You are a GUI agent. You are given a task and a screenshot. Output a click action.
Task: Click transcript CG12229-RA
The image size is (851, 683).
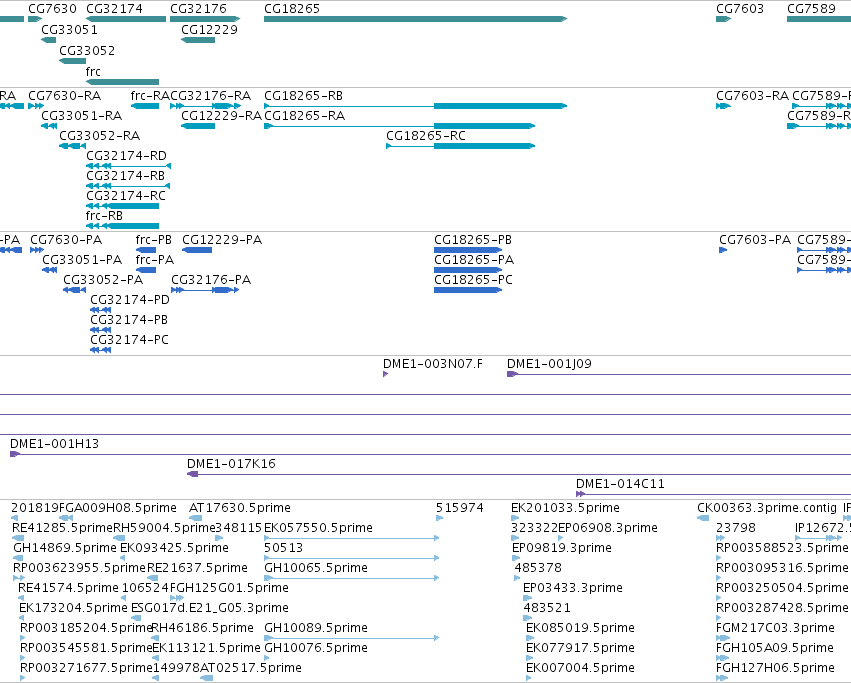pyautogui.click(x=198, y=126)
